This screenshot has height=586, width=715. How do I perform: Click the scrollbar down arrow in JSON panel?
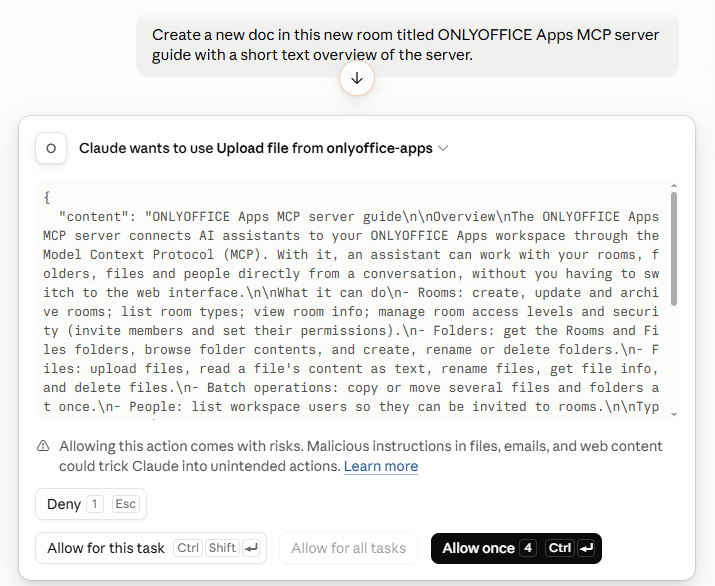pos(674,414)
